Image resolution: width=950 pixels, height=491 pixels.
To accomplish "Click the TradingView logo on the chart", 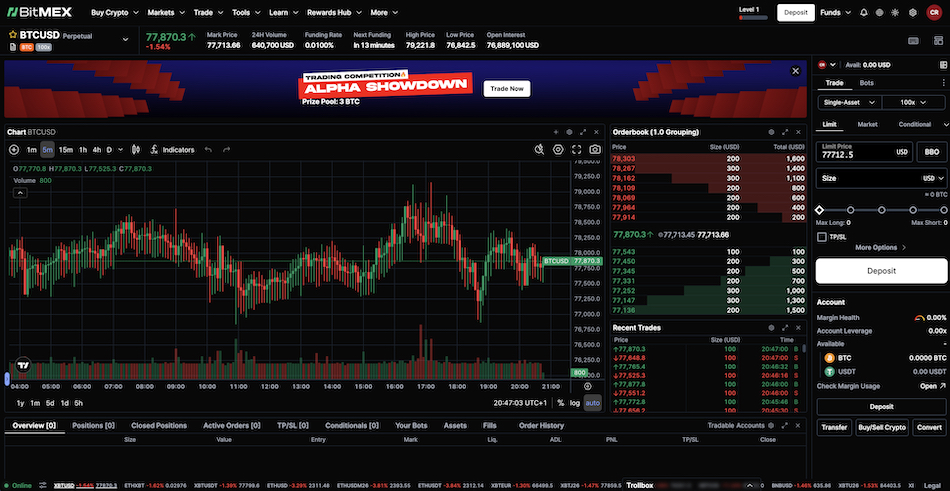I will coord(23,366).
